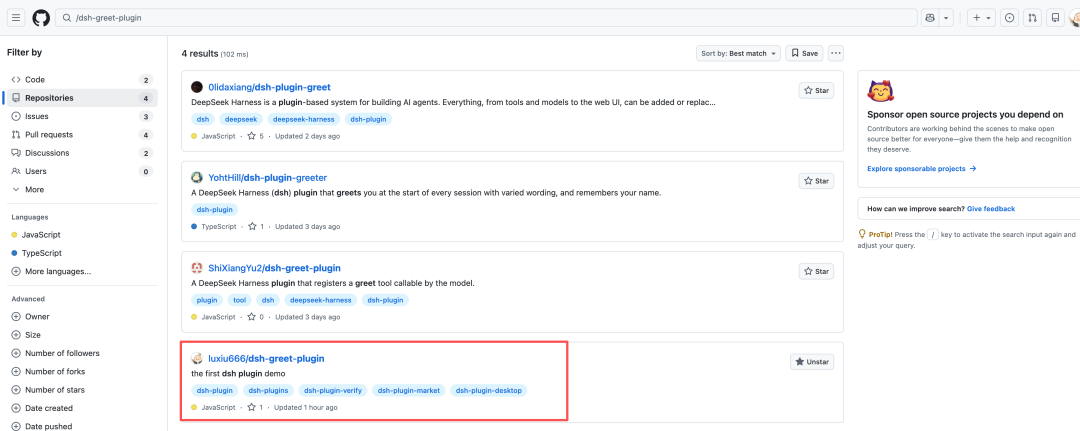Click the 'Updated 1 hour ago' text
This screenshot has width=1080, height=431.
click(x=306, y=408)
